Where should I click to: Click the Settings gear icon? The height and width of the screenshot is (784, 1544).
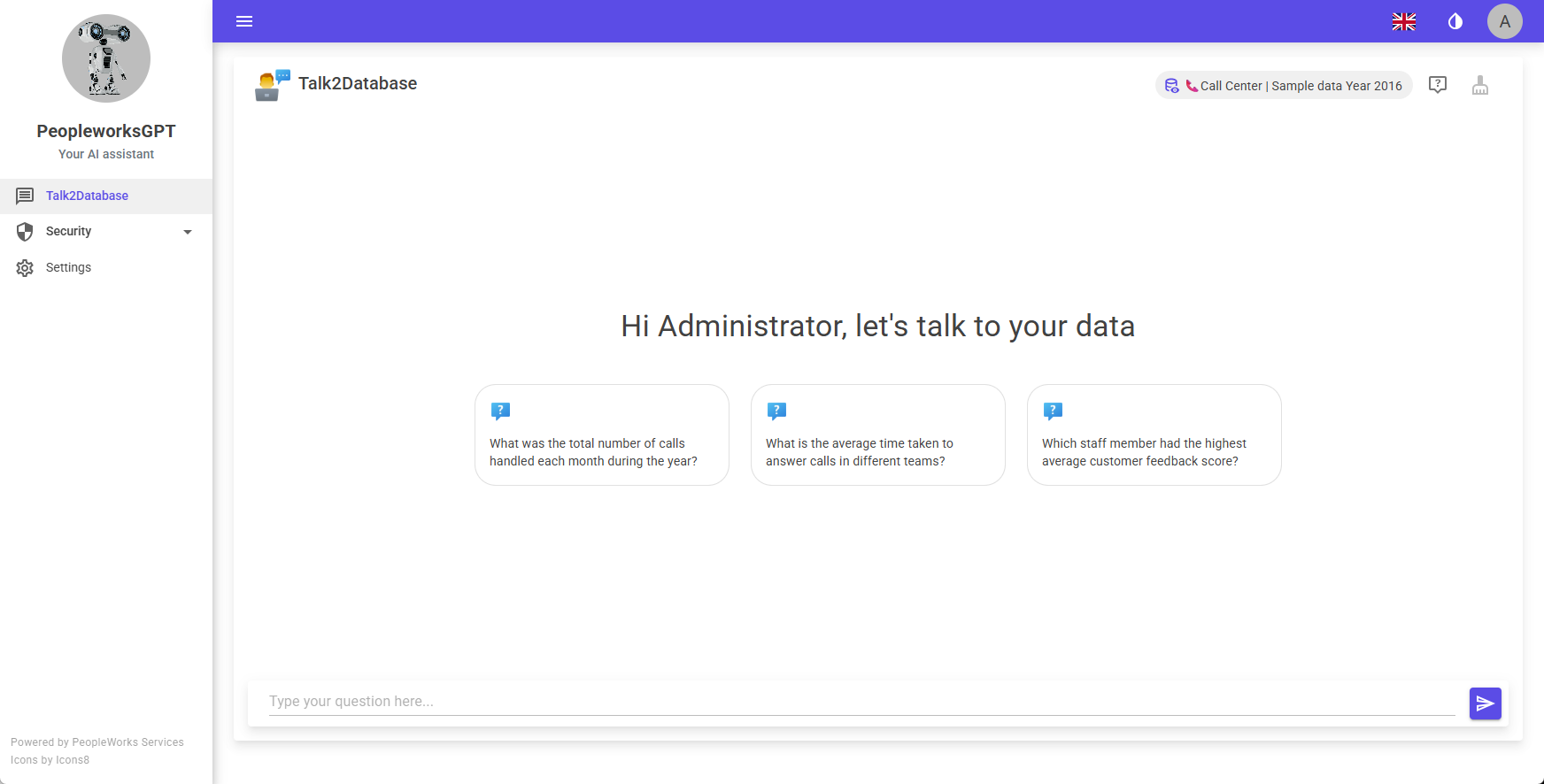25,268
